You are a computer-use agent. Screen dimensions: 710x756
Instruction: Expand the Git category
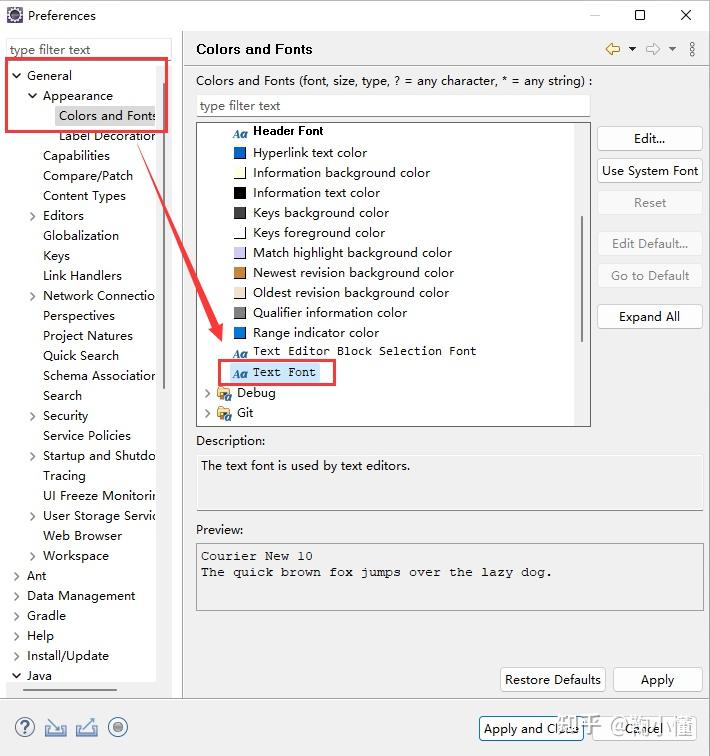click(208, 414)
